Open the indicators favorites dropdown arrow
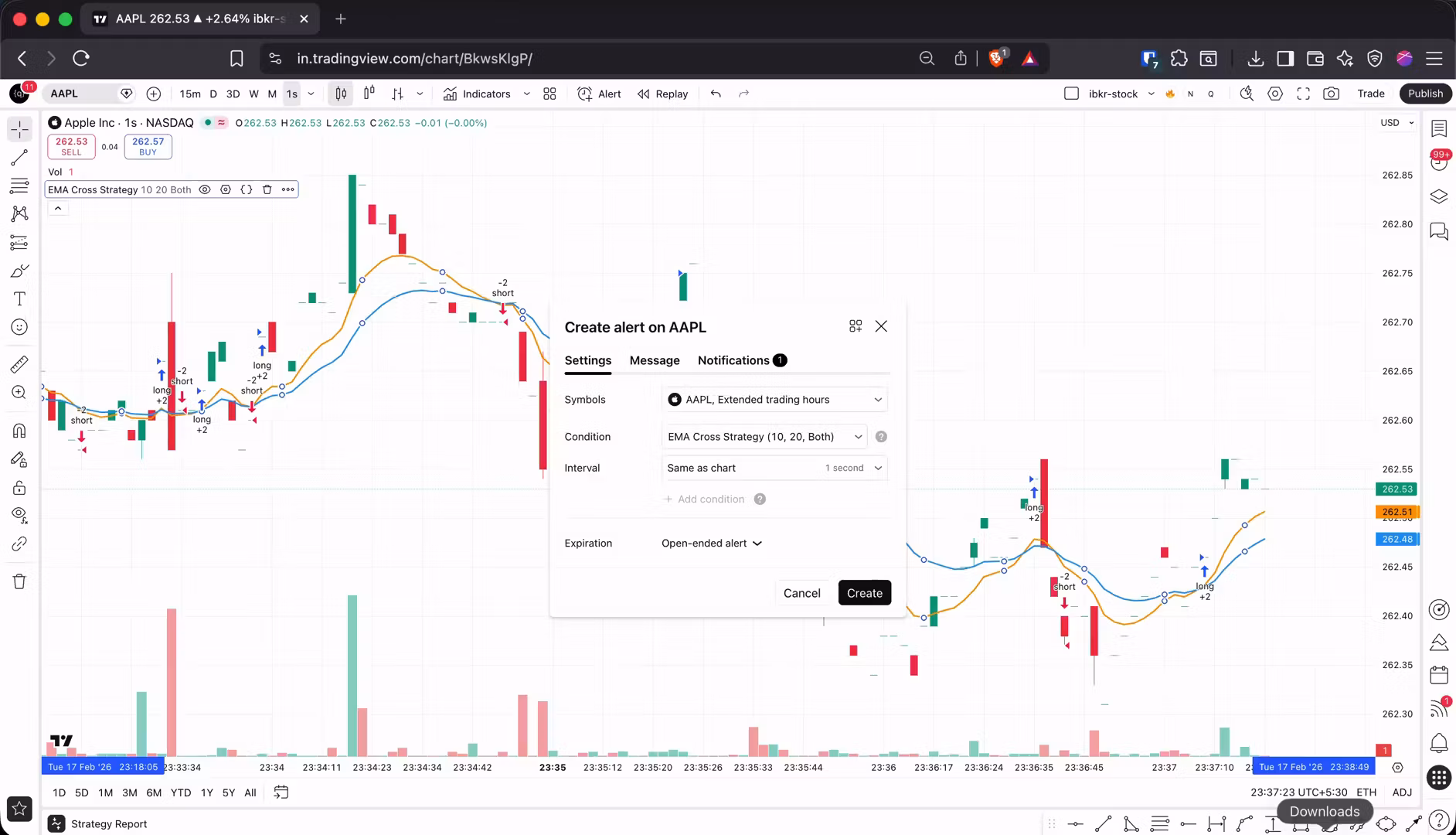 coord(527,94)
